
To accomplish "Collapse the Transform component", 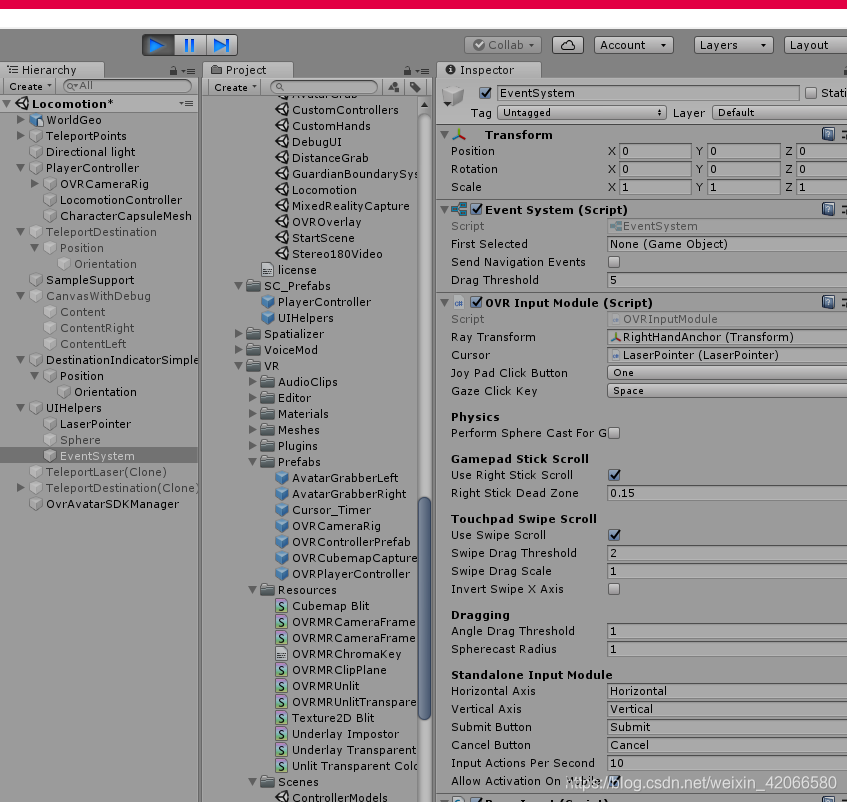I will click(445, 134).
